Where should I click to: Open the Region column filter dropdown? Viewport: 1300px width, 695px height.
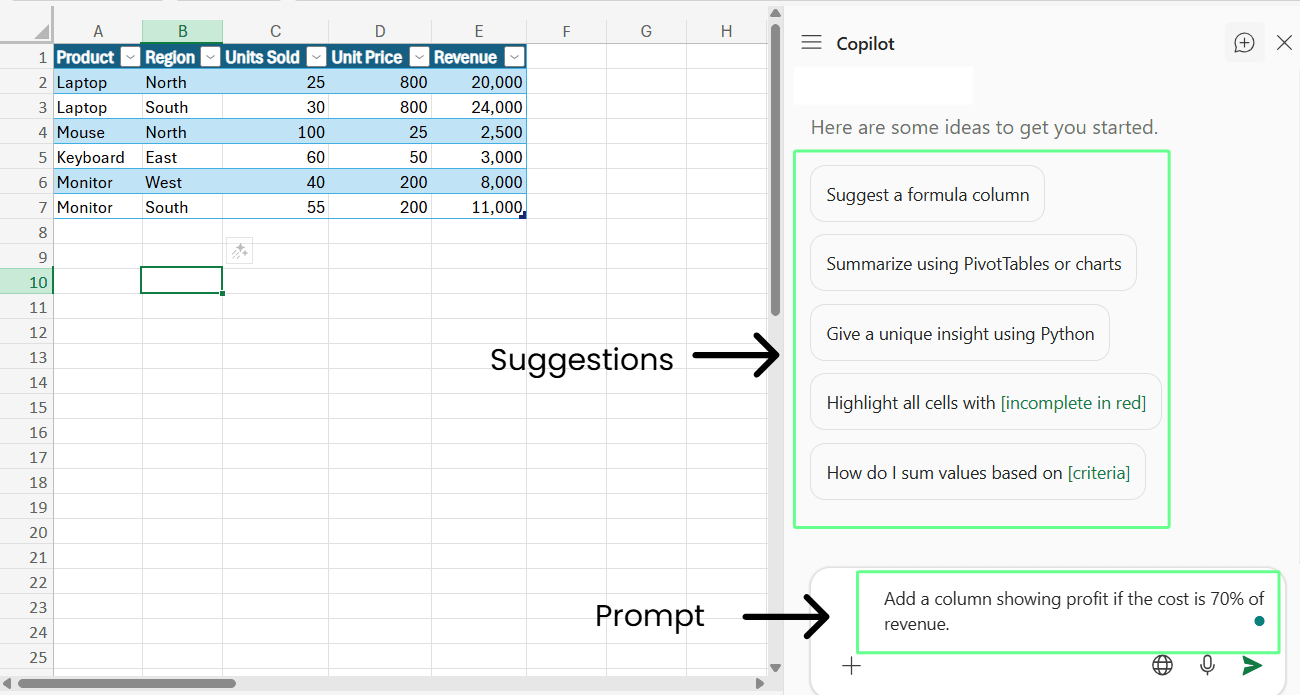[210, 57]
